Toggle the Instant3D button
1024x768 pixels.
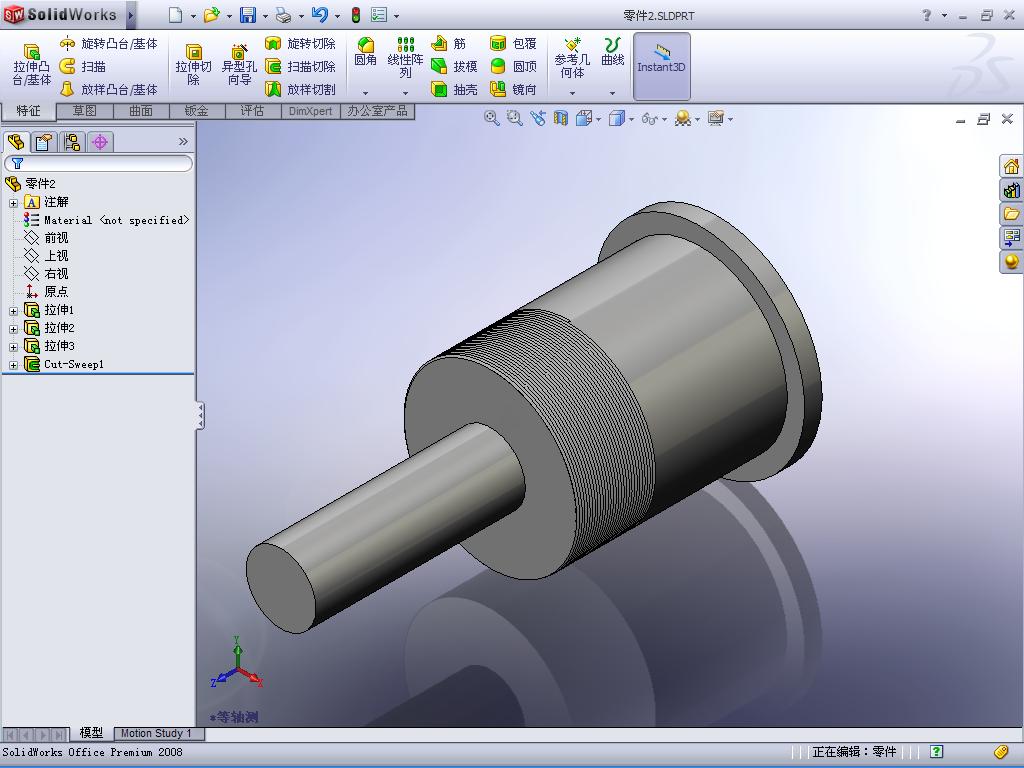point(661,66)
